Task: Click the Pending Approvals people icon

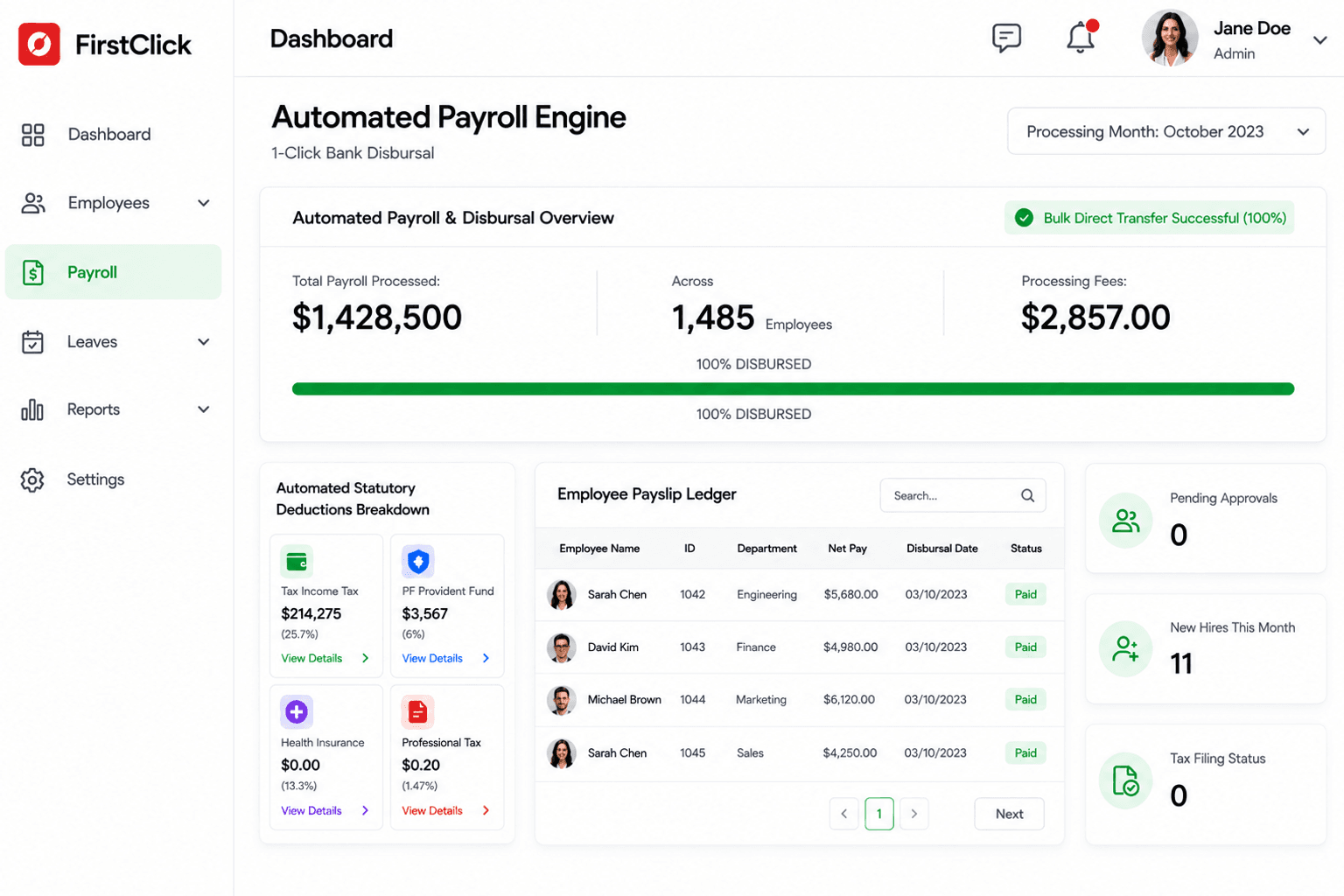Action: [1126, 521]
